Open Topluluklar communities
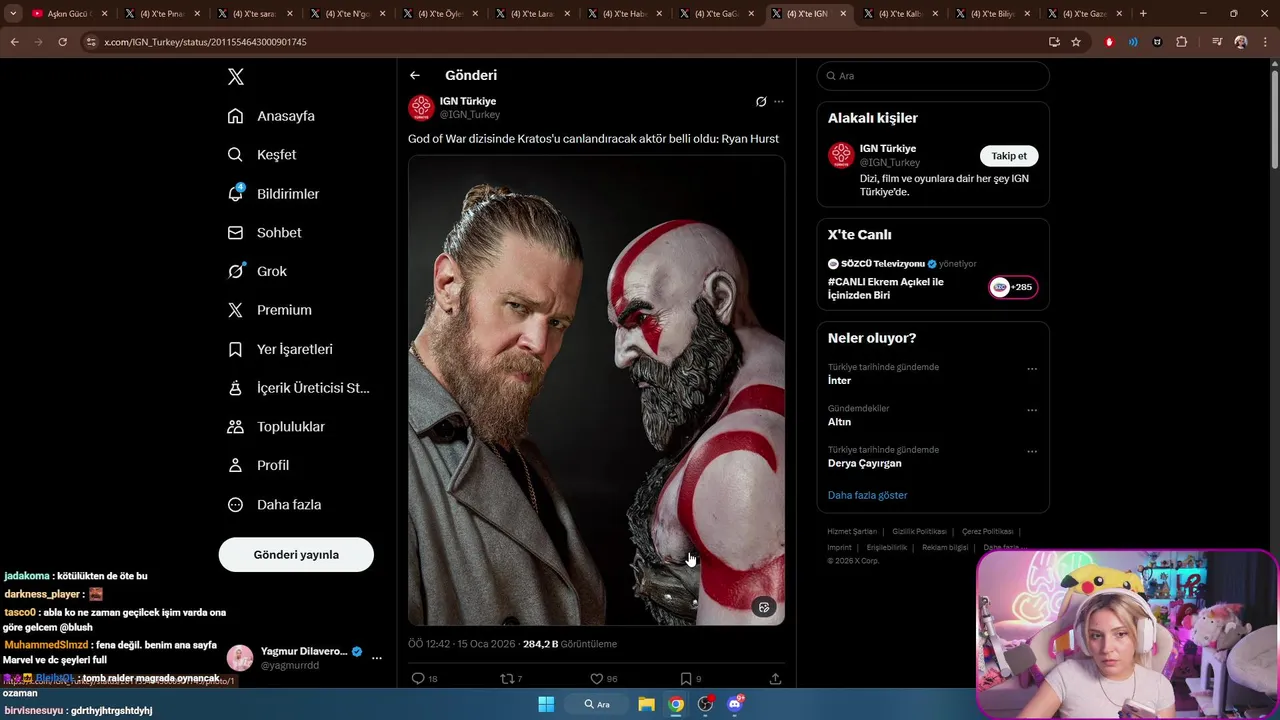This screenshot has width=1280, height=720. (x=276, y=427)
